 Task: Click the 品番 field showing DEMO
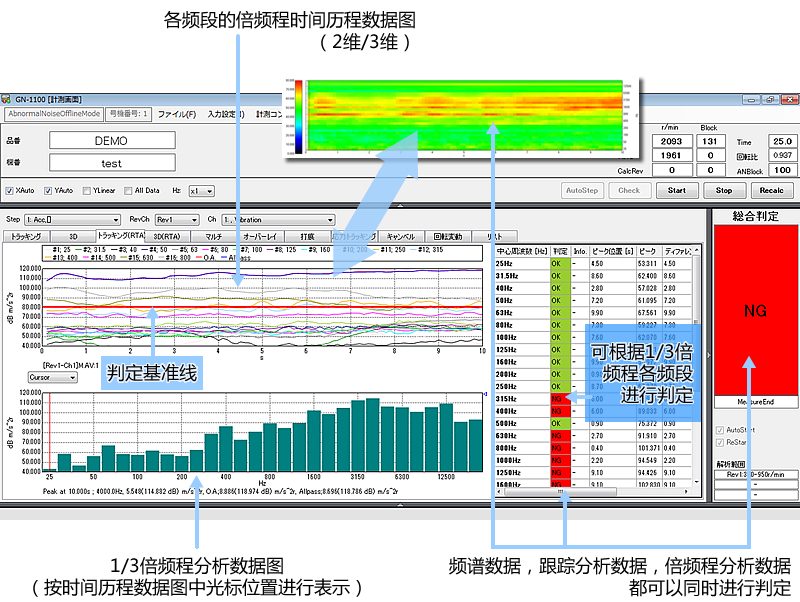(x=112, y=141)
